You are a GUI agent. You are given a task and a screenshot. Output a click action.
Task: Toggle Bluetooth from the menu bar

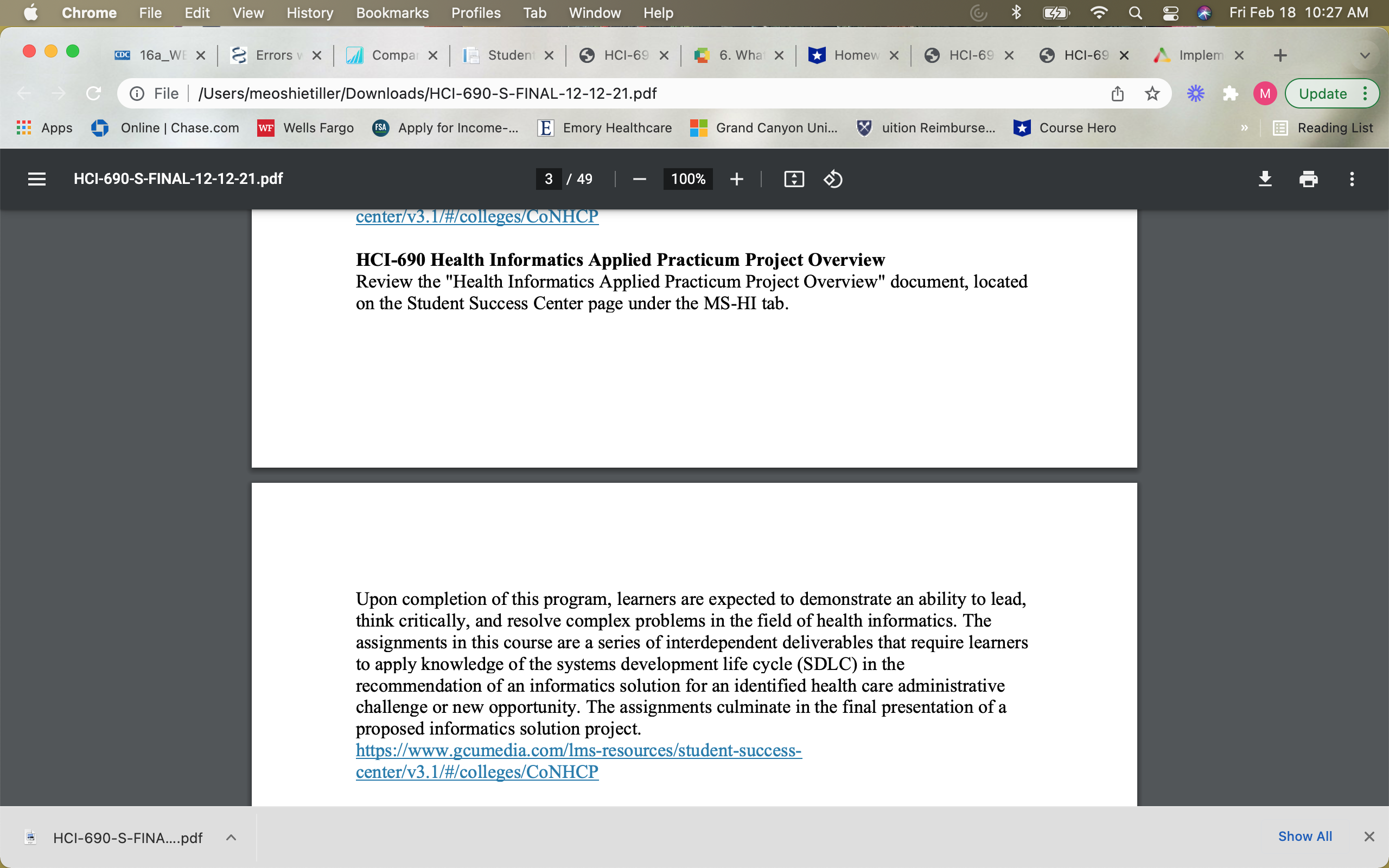coord(1016,12)
